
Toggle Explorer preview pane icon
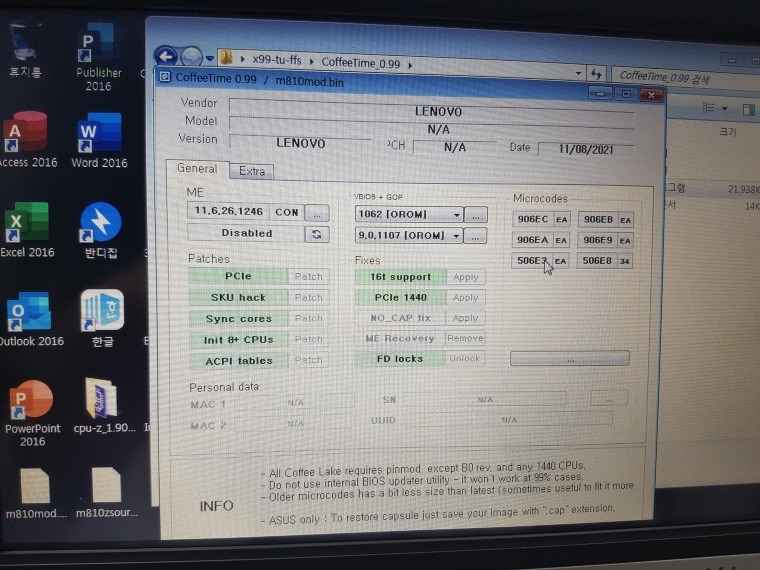[749, 110]
